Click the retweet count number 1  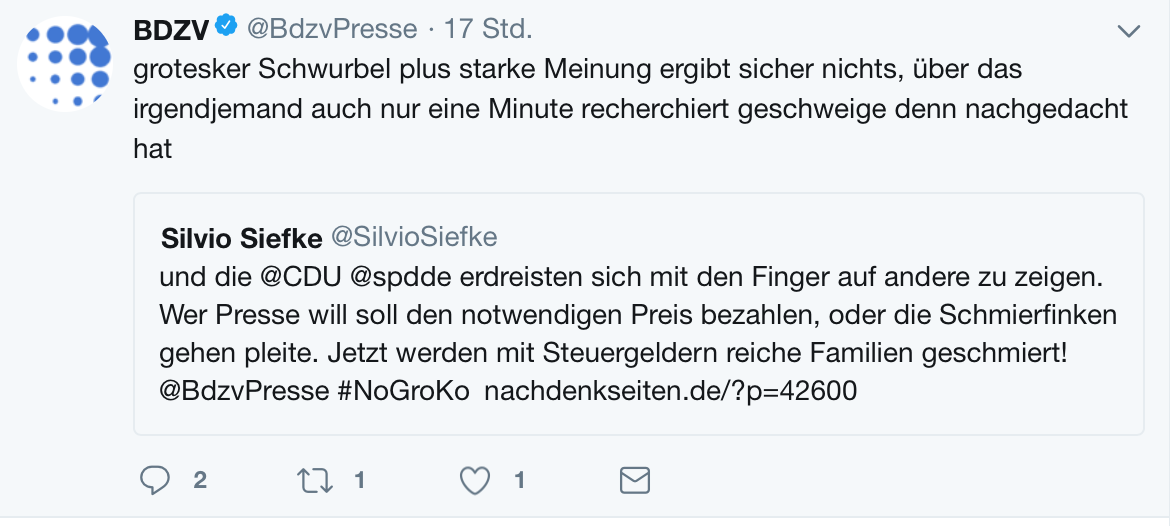[359, 480]
